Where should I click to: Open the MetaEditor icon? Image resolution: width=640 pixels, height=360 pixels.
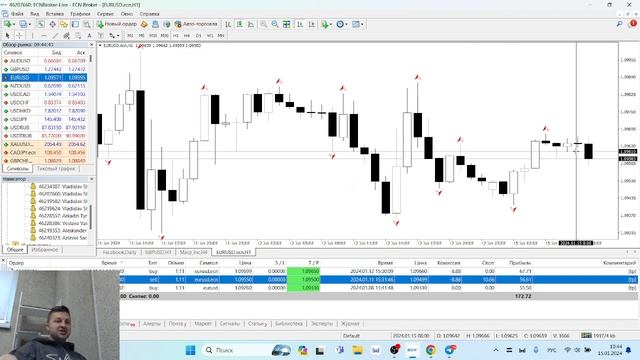coord(144,24)
